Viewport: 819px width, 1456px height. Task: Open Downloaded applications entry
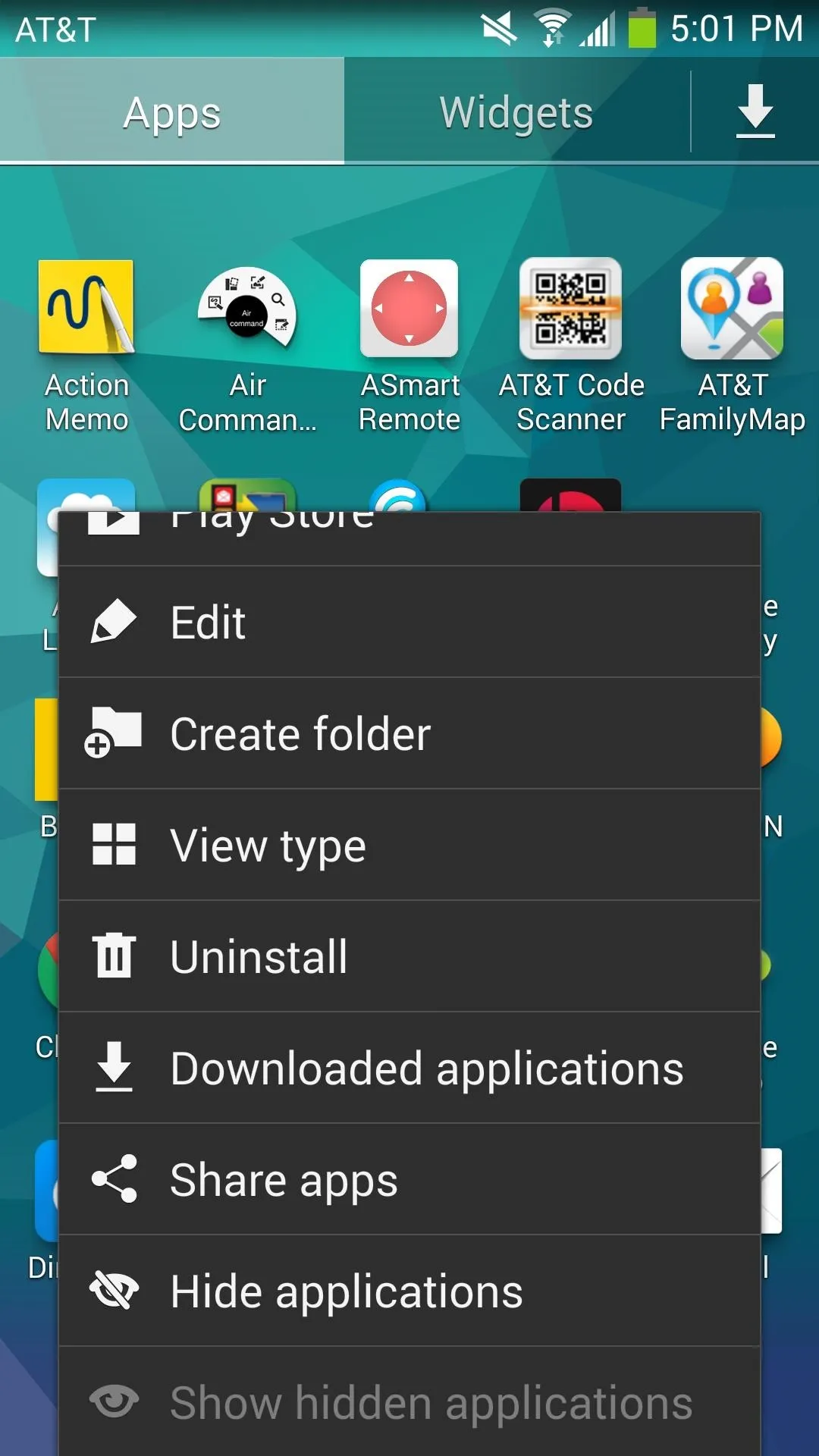(x=409, y=1068)
